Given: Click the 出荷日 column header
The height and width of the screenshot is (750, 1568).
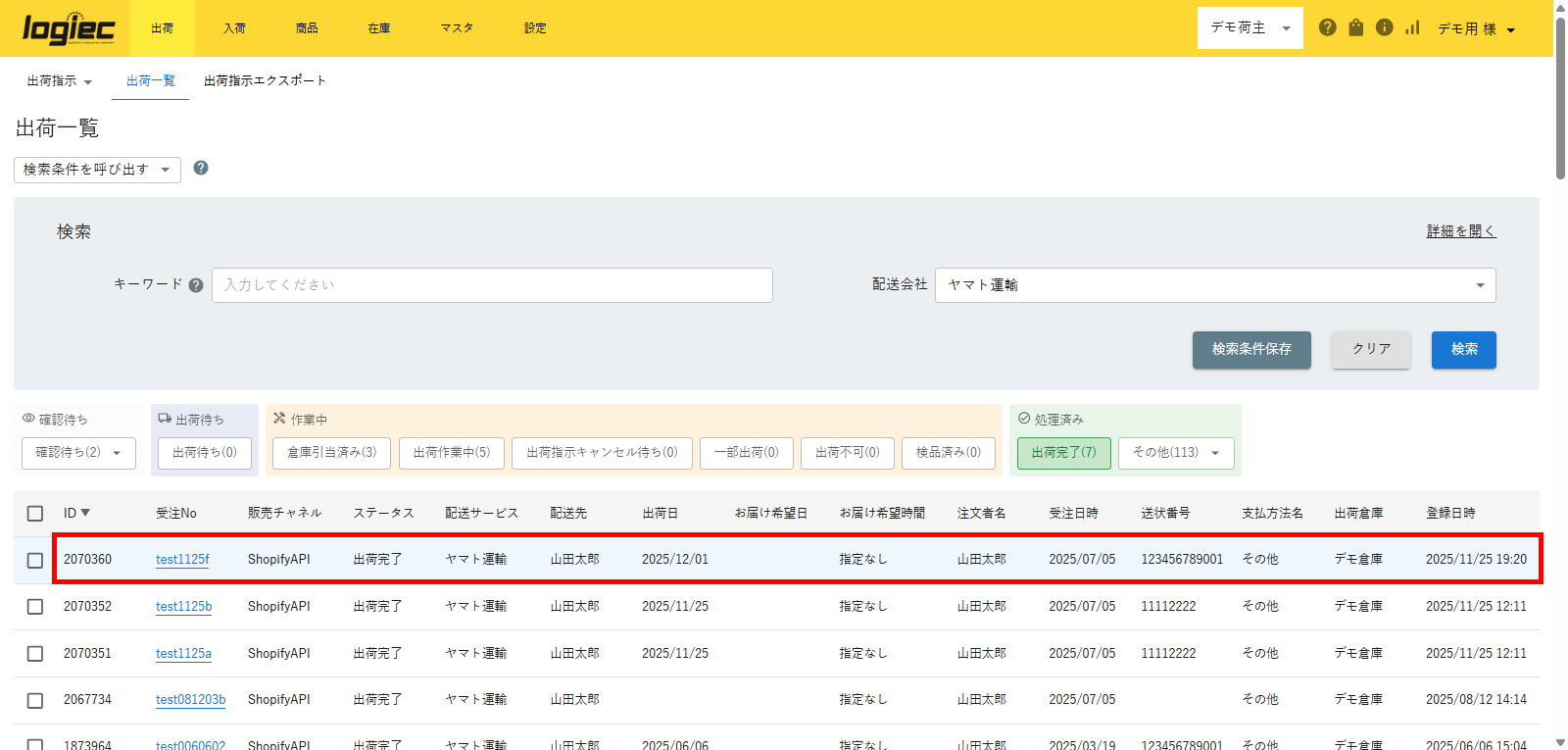Looking at the screenshot, I should pyautogui.click(x=660, y=514).
